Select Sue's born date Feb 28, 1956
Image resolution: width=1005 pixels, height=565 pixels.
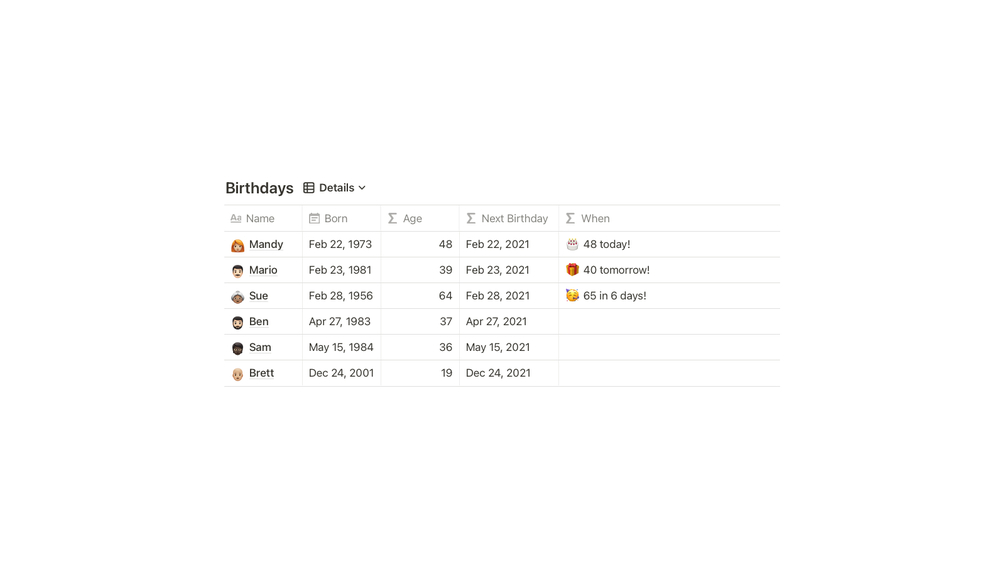[x=341, y=296]
